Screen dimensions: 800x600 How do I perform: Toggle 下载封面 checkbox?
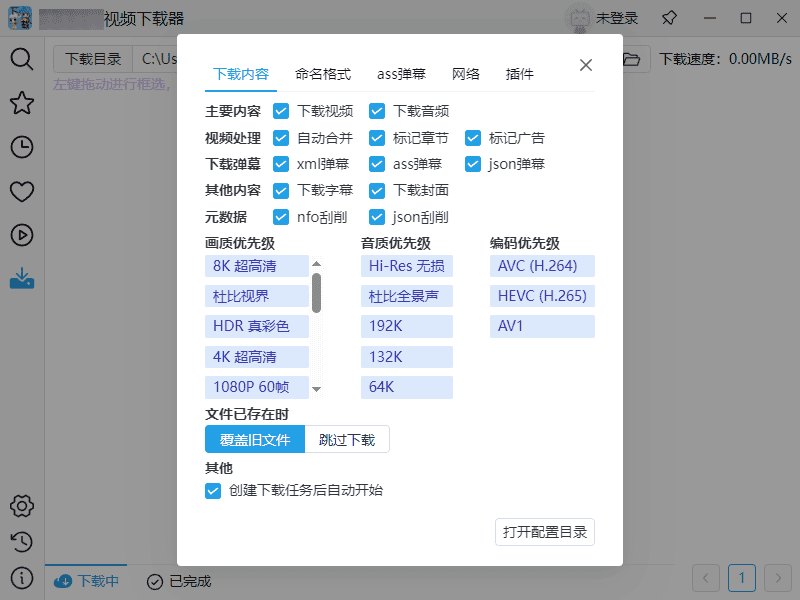377,190
